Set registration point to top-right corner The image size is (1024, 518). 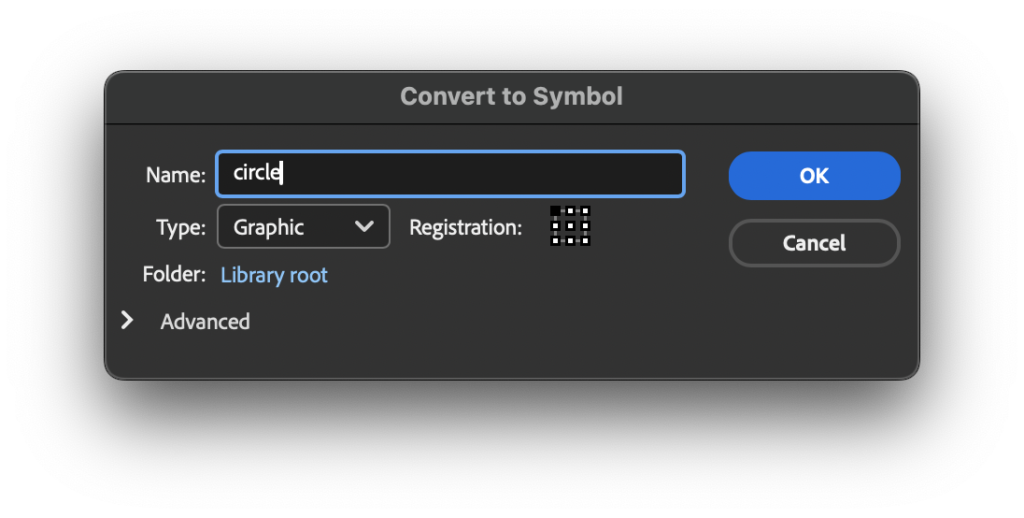pos(585,212)
